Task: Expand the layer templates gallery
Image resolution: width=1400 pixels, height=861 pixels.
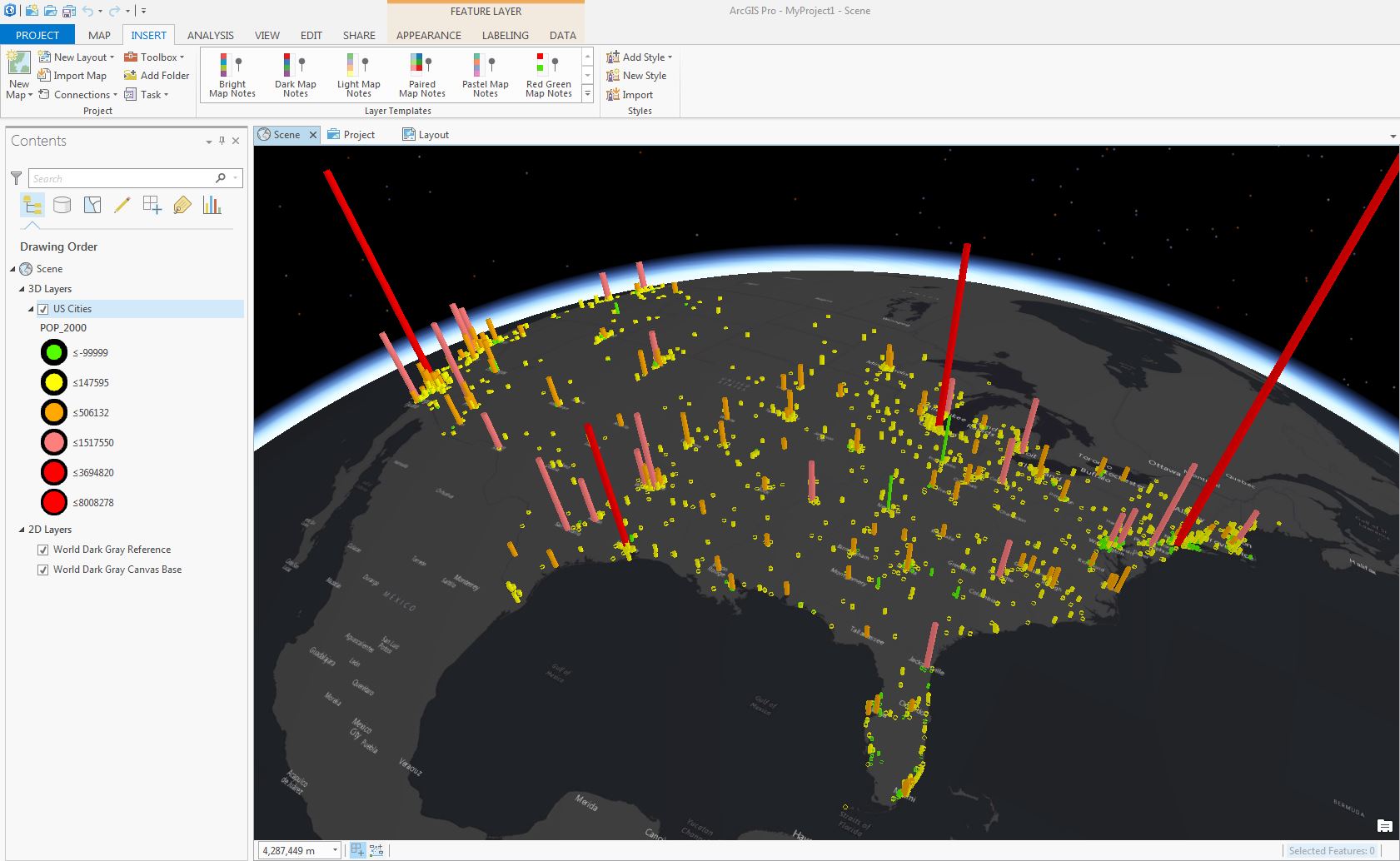Action: click(587, 94)
